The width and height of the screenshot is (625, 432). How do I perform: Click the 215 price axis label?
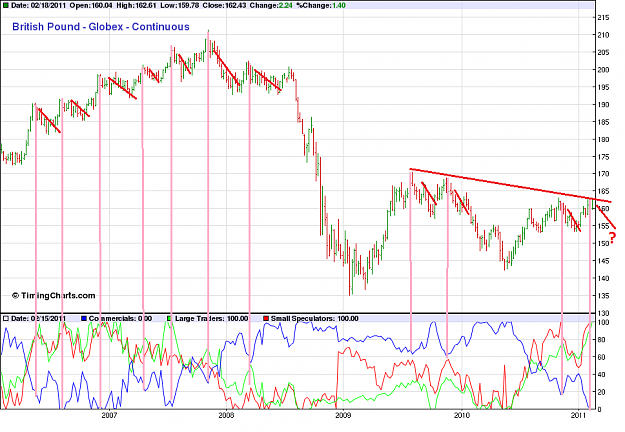(x=603, y=18)
